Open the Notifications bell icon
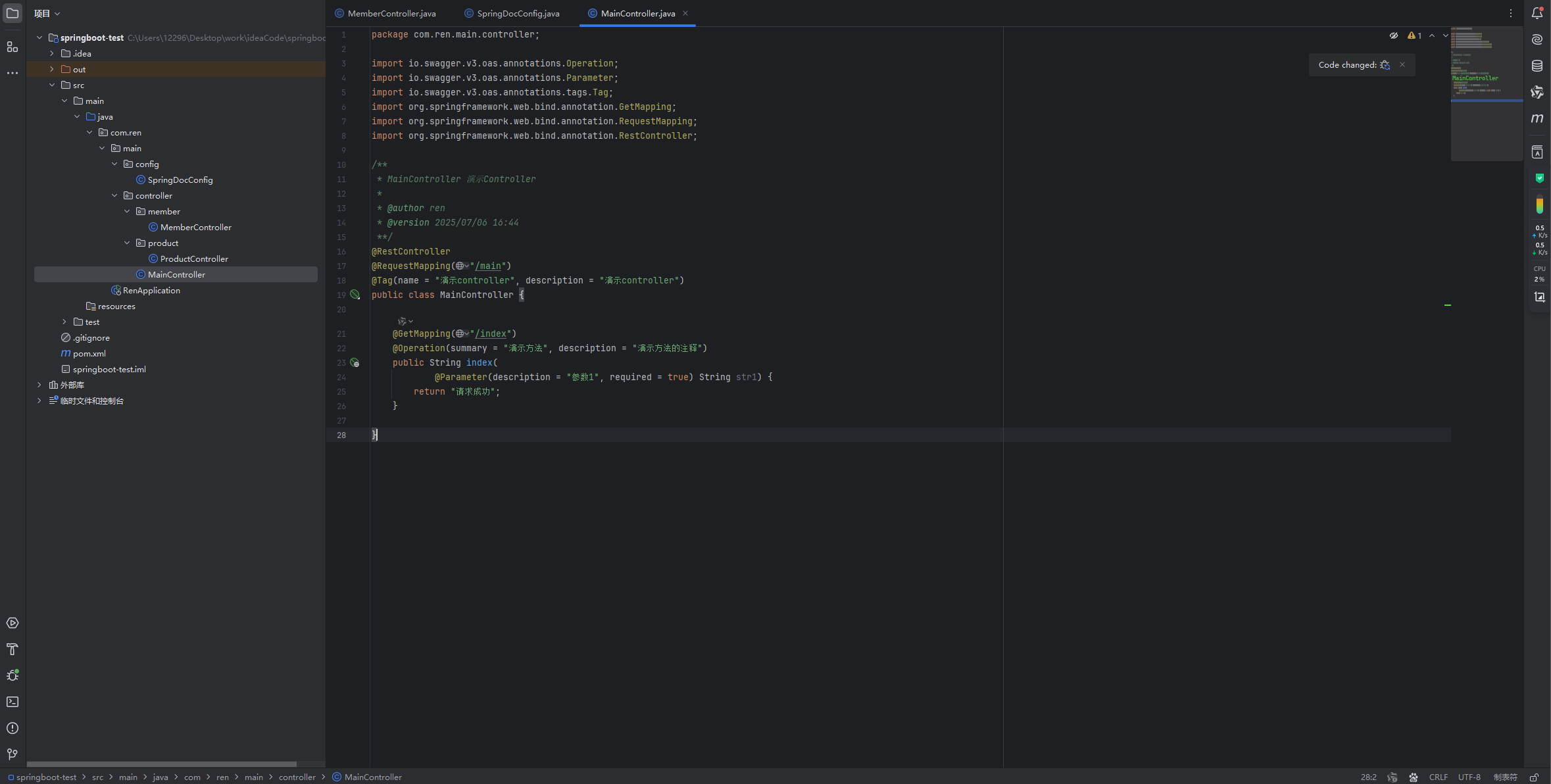 coord(1537,13)
